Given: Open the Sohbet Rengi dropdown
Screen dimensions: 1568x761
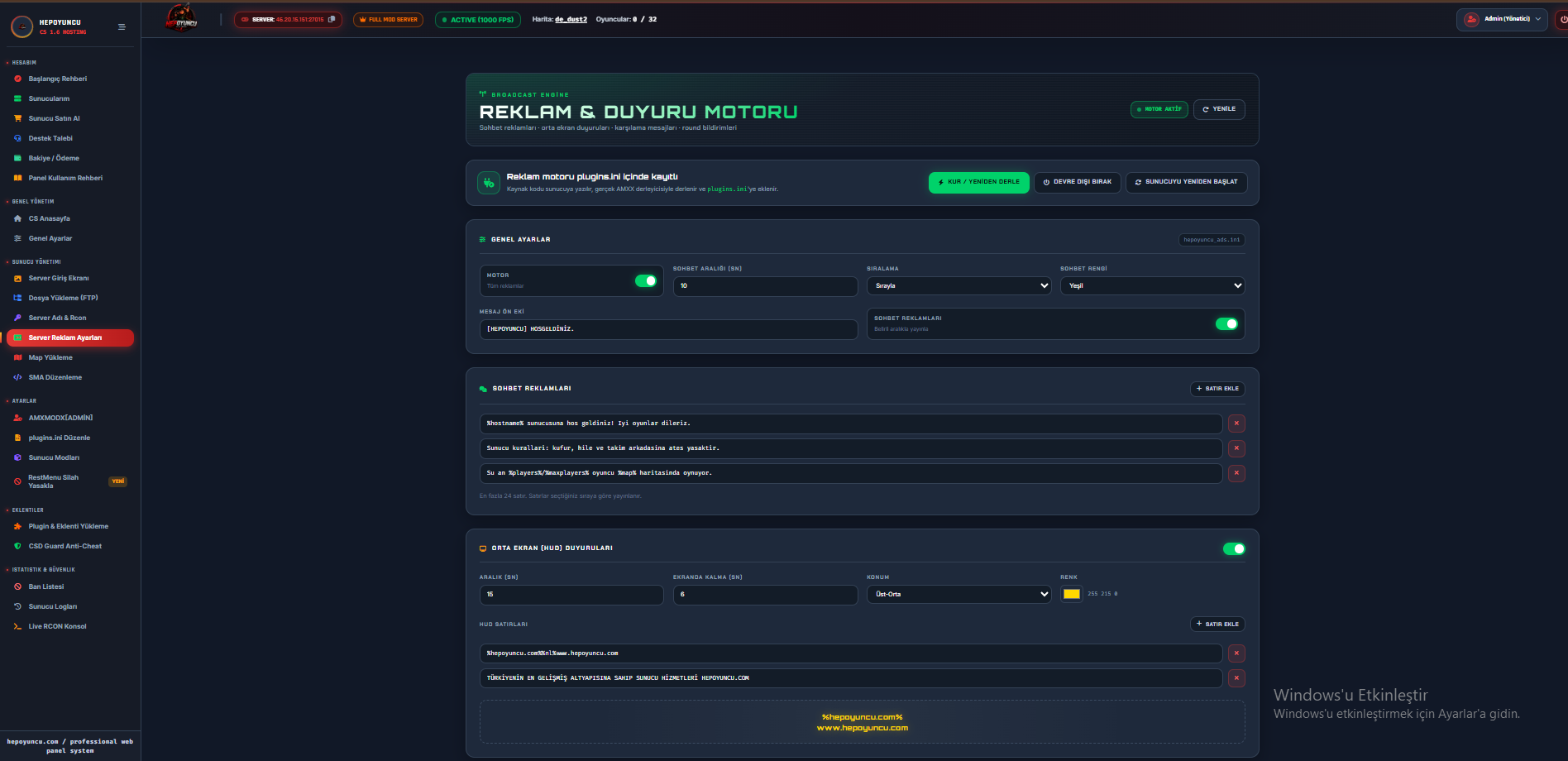Looking at the screenshot, I should click(1153, 286).
